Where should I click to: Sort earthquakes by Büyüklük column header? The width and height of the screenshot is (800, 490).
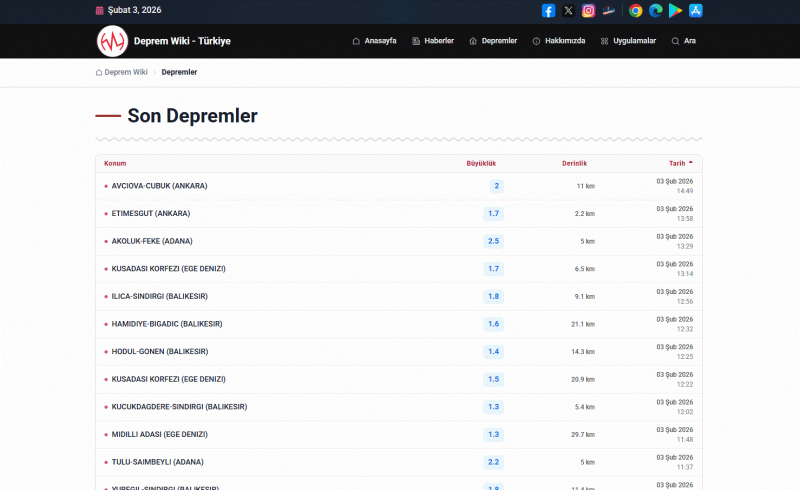481,163
